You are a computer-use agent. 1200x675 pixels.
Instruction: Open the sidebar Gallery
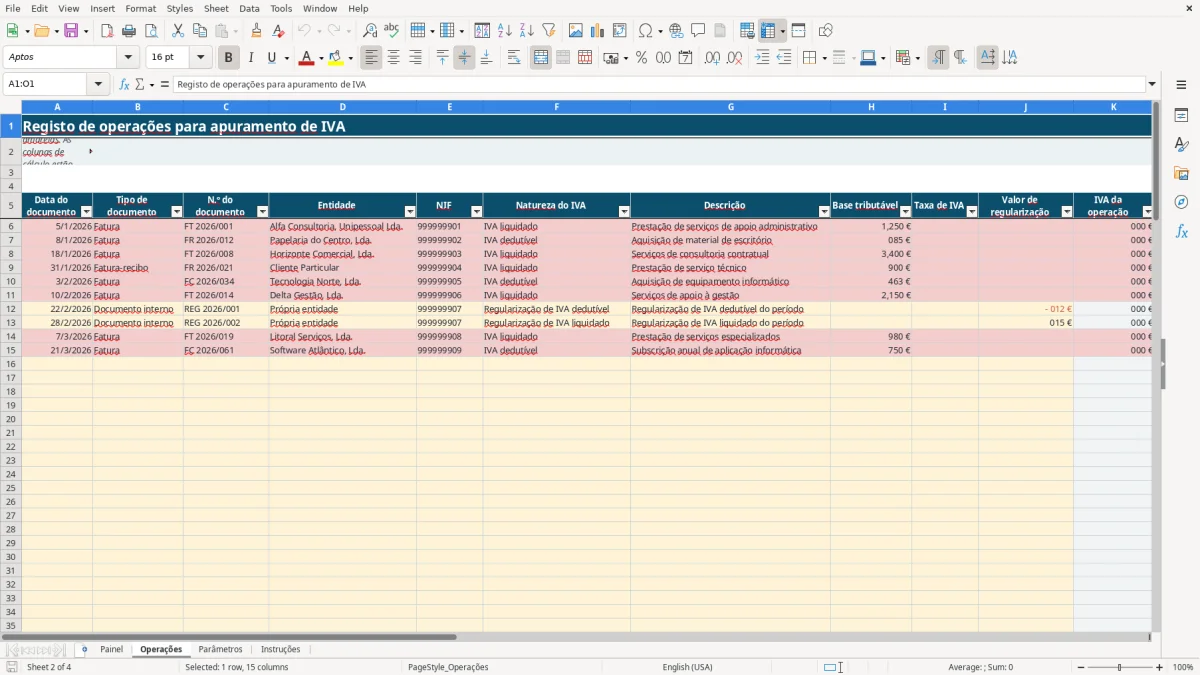coord(1181,173)
